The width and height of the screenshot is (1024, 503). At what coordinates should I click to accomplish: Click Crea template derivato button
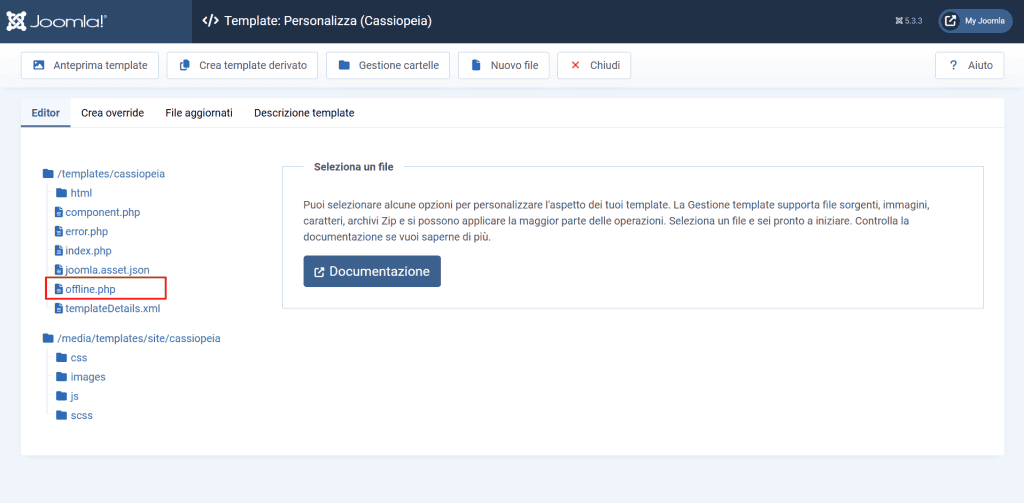point(242,65)
